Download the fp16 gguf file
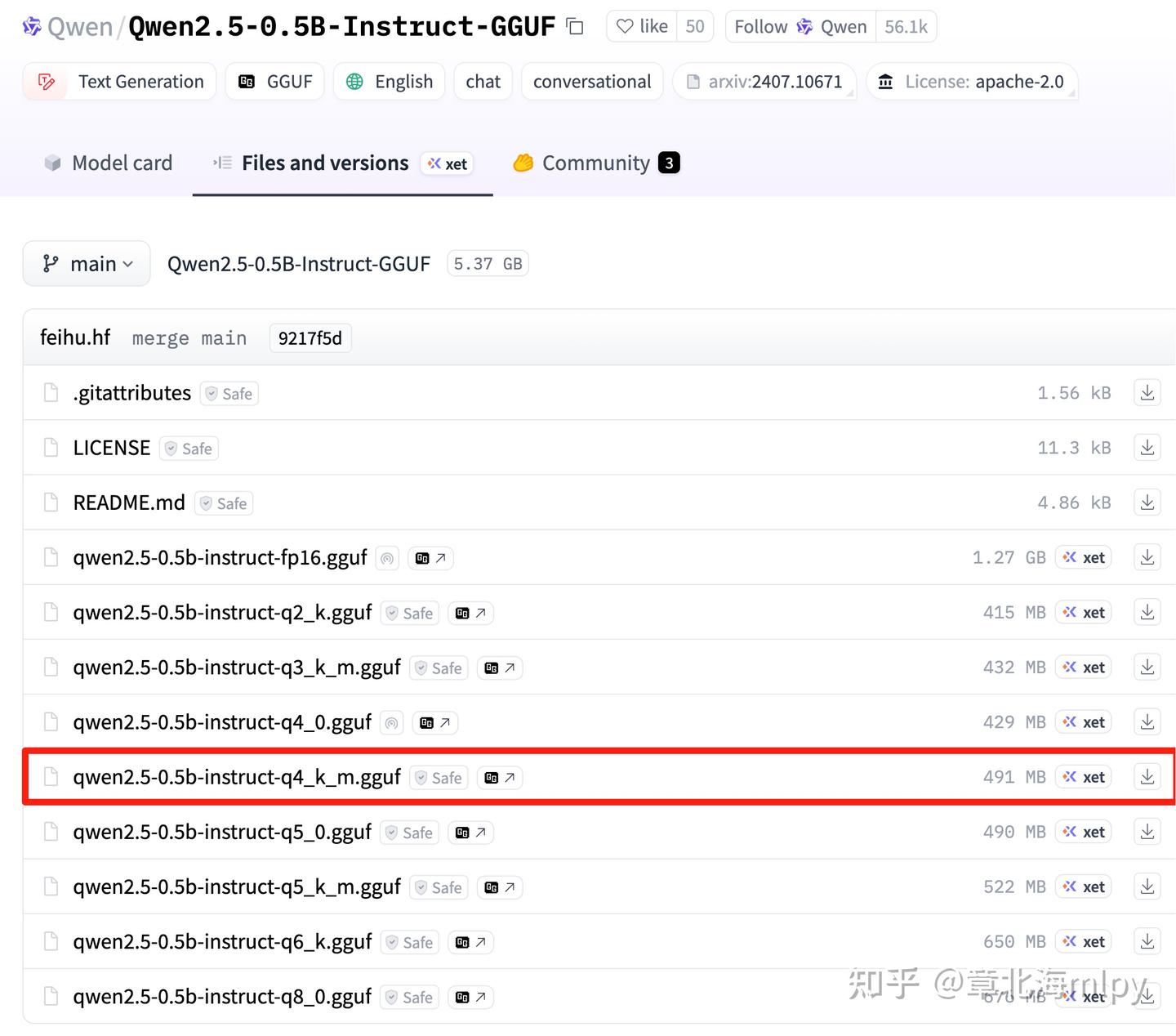 (x=1147, y=557)
